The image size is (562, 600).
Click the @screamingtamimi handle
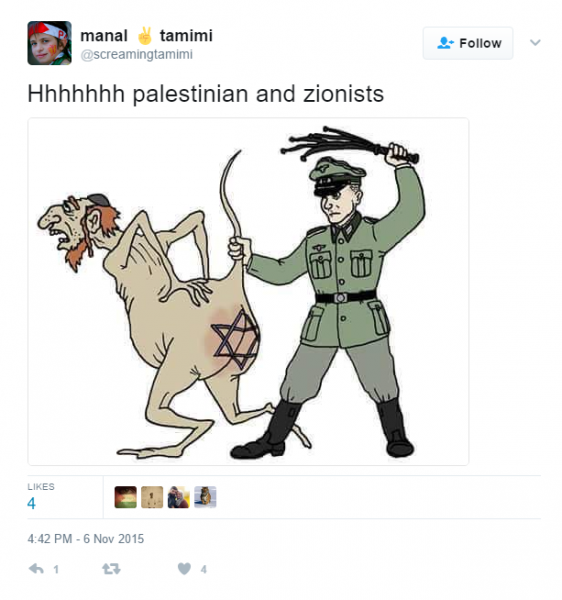coord(136,54)
